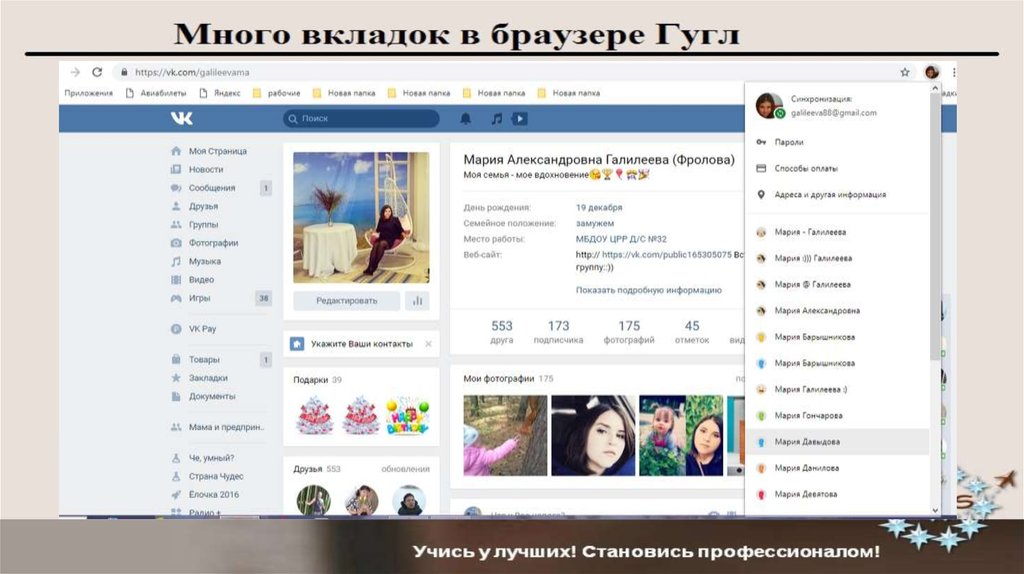Image resolution: width=1024 pixels, height=574 pixels.
Task: Open Chrome three-dot menu
Action: pyautogui.click(x=954, y=72)
